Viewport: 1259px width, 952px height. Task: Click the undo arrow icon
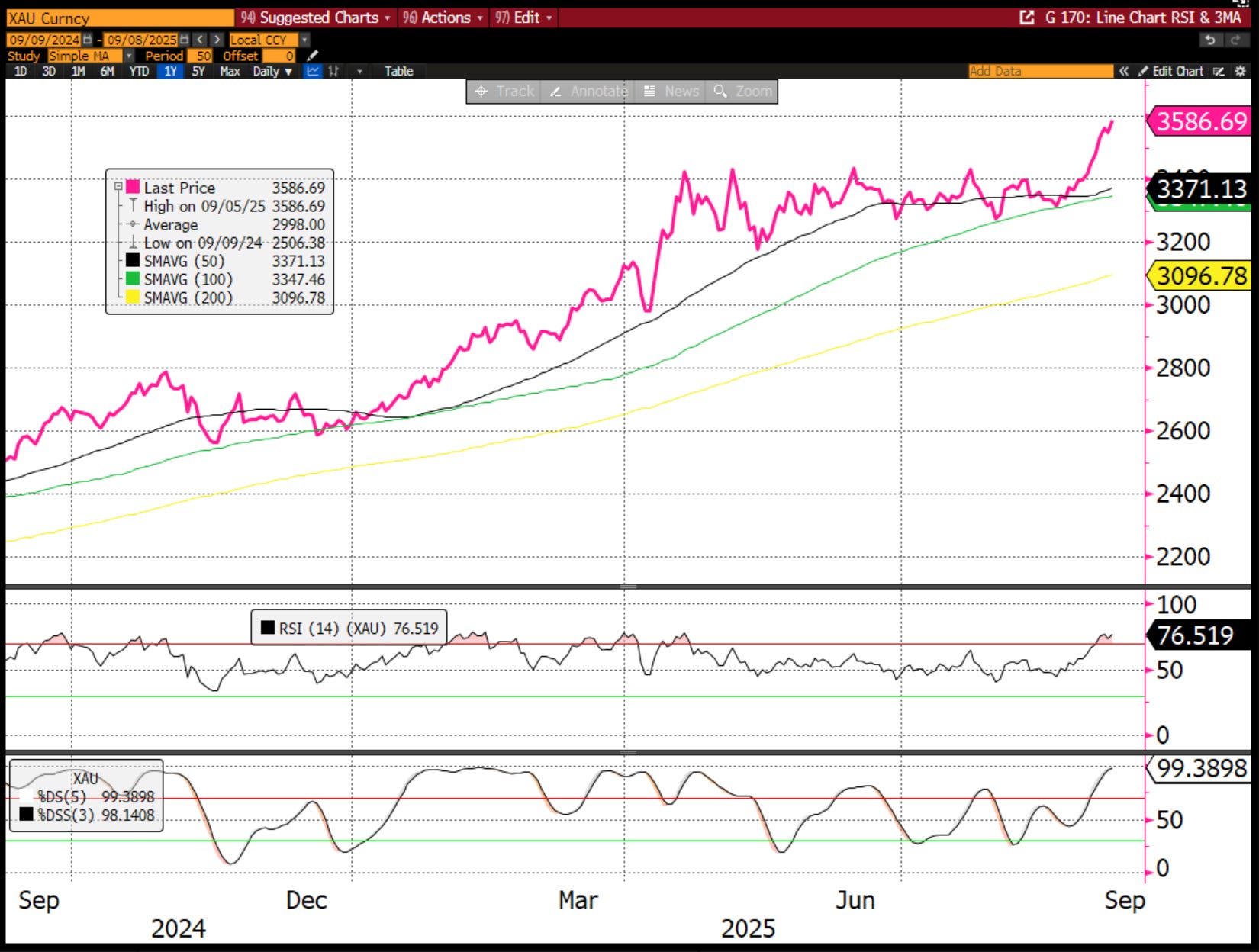click(1209, 40)
